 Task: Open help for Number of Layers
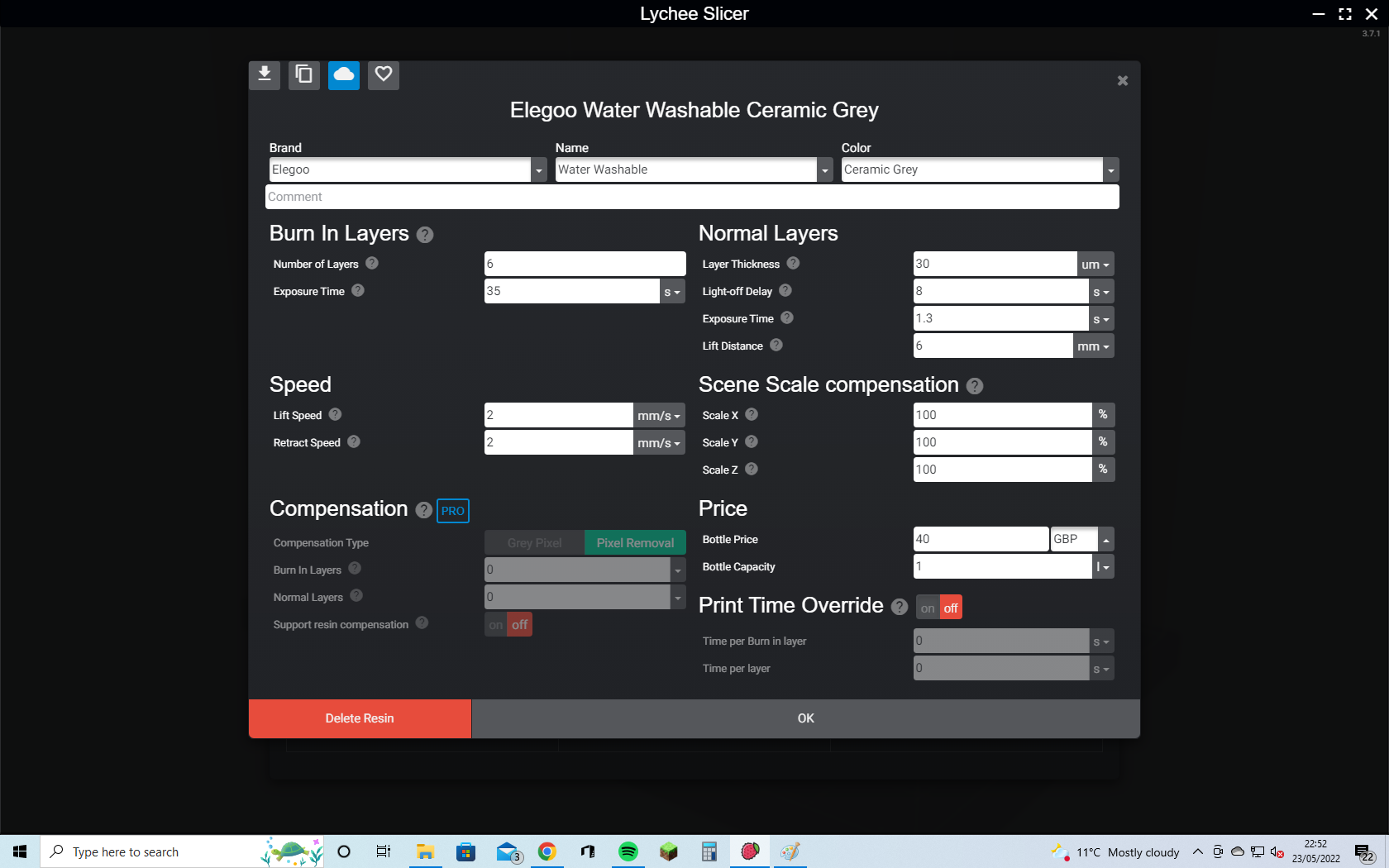[x=372, y=263]
